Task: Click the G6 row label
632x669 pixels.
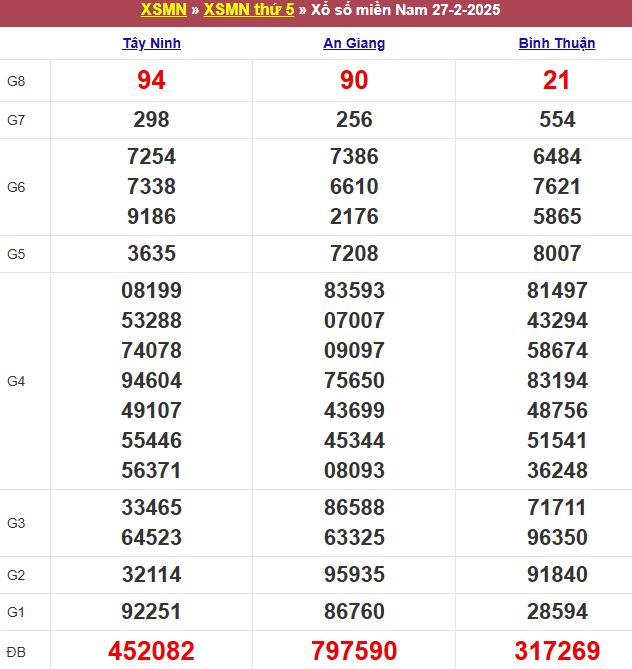Action: click(x=16, y=187)
